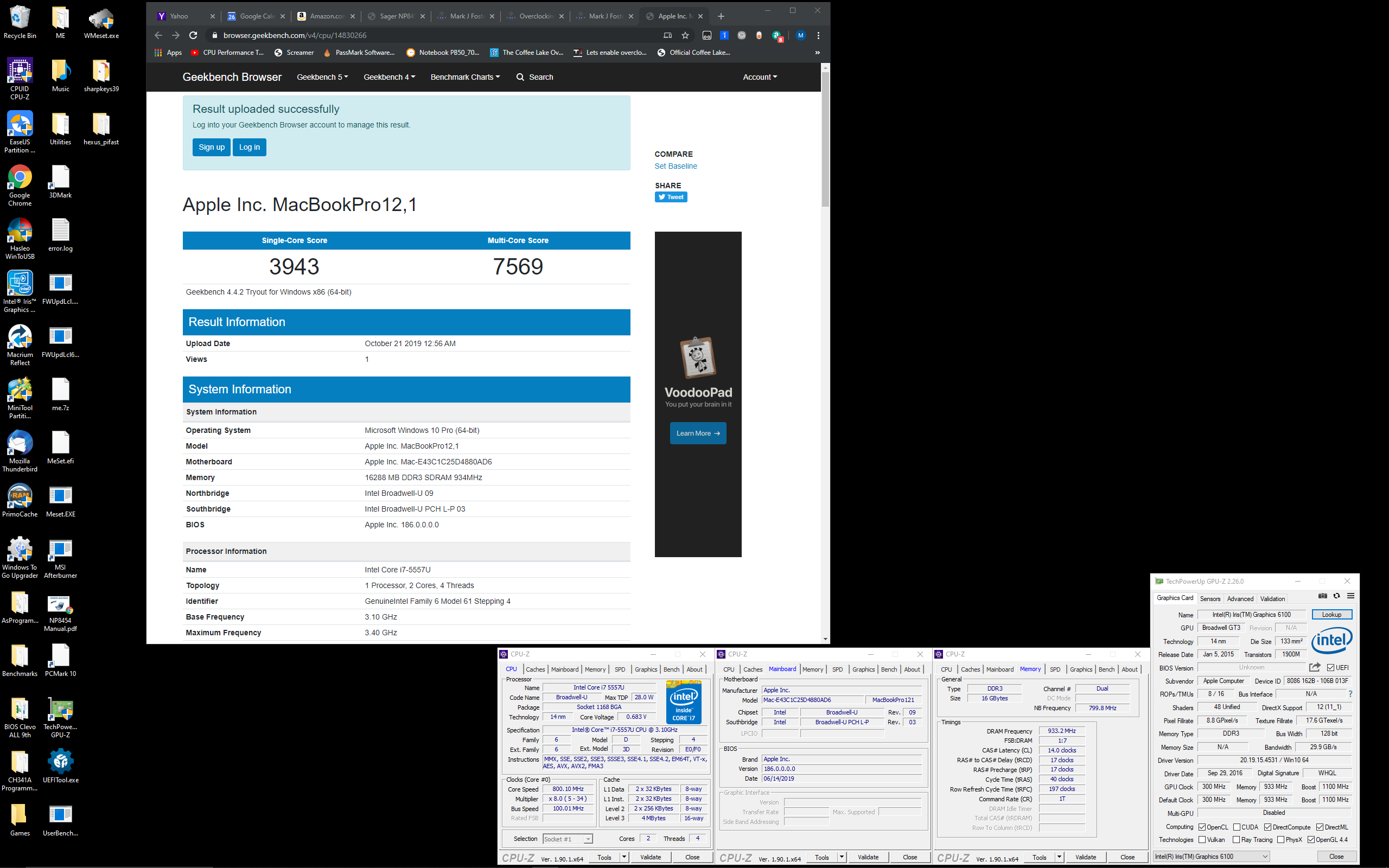Toggle the DirectML checkbox in GPU-Z

tap(1320, 827)
